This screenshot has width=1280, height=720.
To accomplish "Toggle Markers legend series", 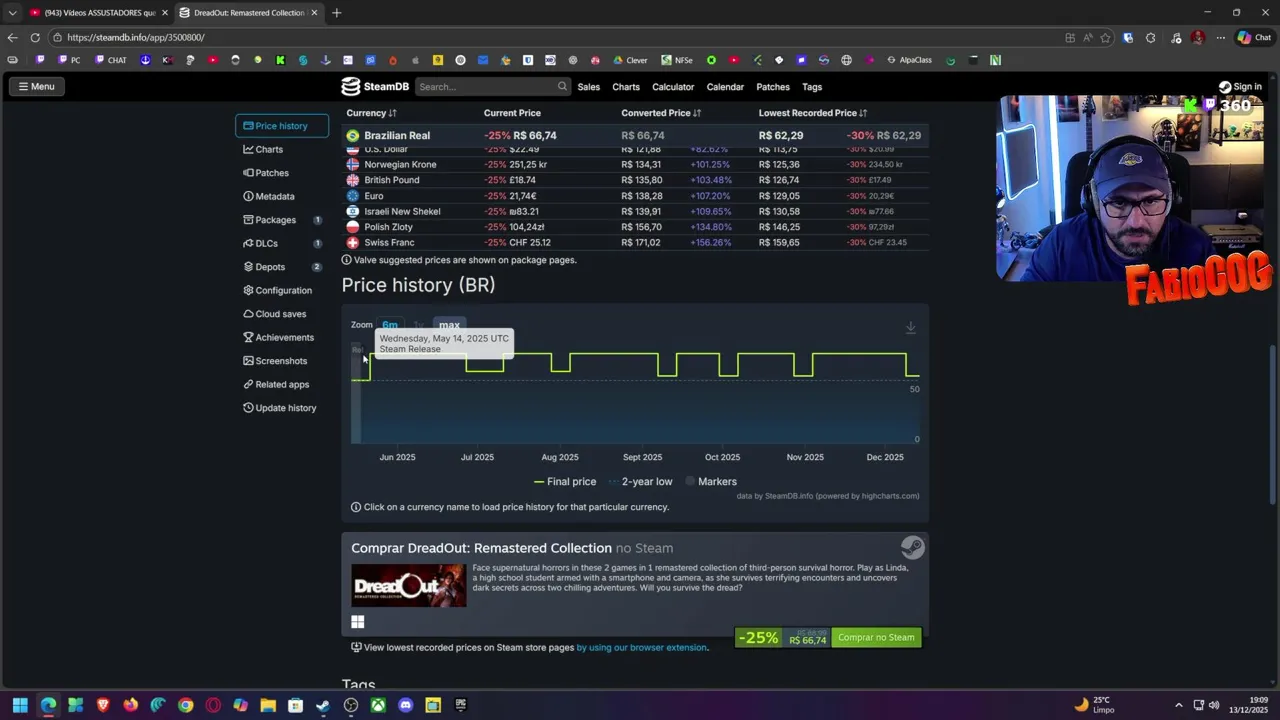I will [x=711, y=482].
